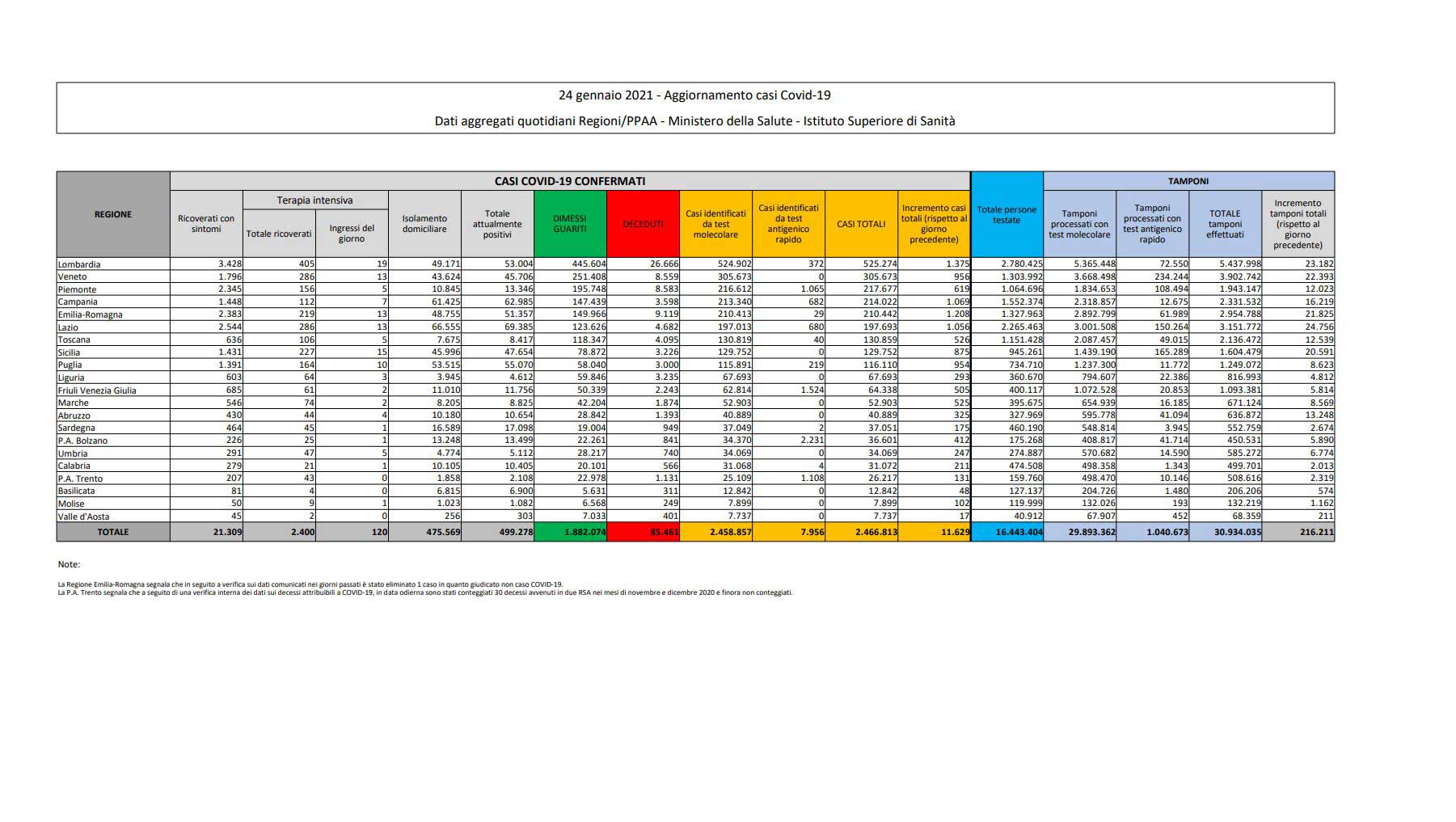Select the REGIONE header cell
Image resolution: width=1456 pixels, height=822 pixels.
pyautogui.click(x=113, y=214)
